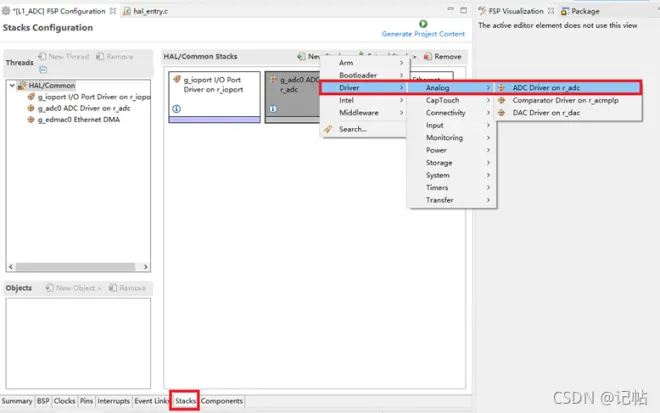Open the Pins configuration tab
Viewport: 660px width, 413px height.
tap(86, 401)
